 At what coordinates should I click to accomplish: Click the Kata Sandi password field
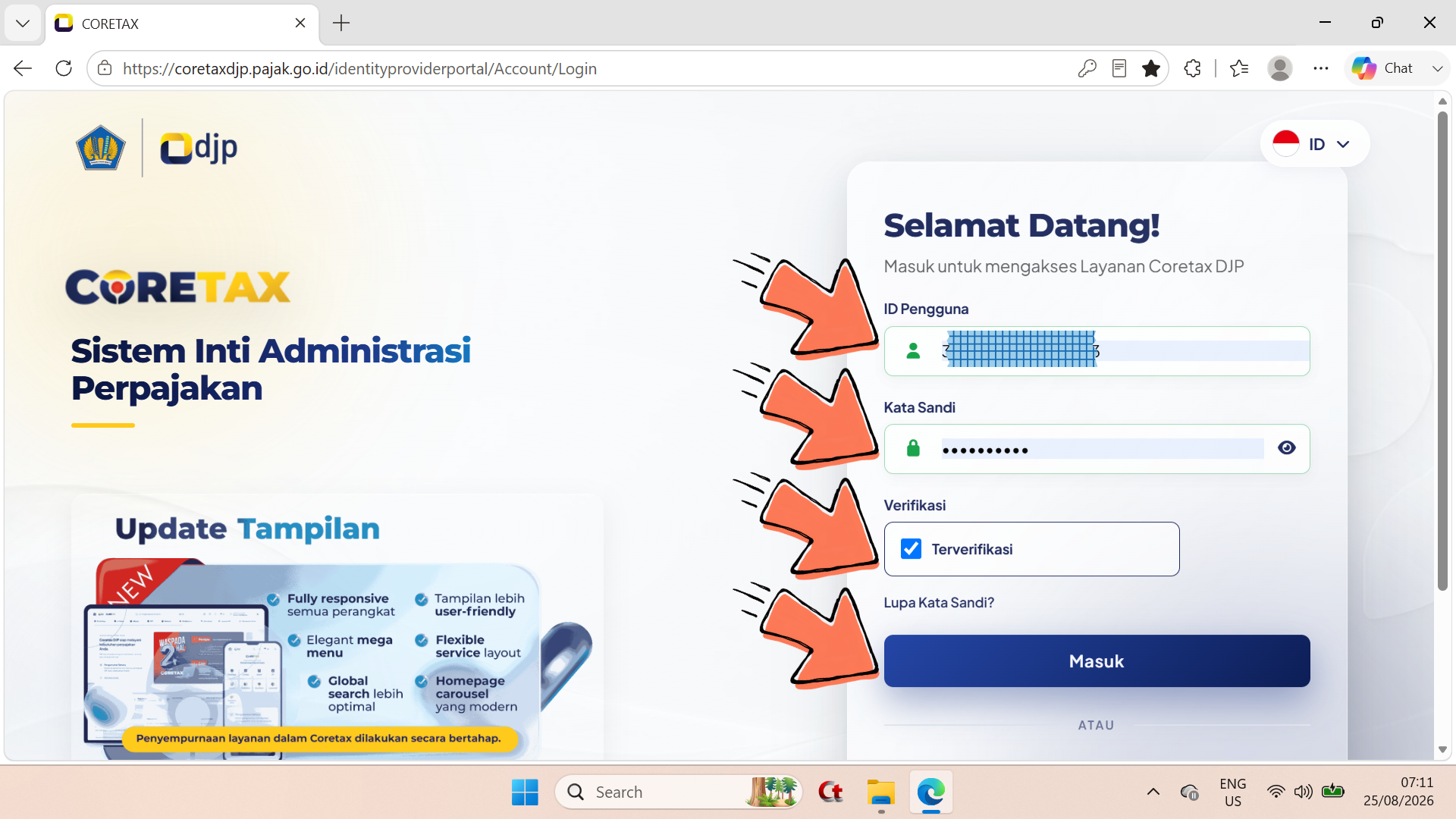pos(1097,449)
